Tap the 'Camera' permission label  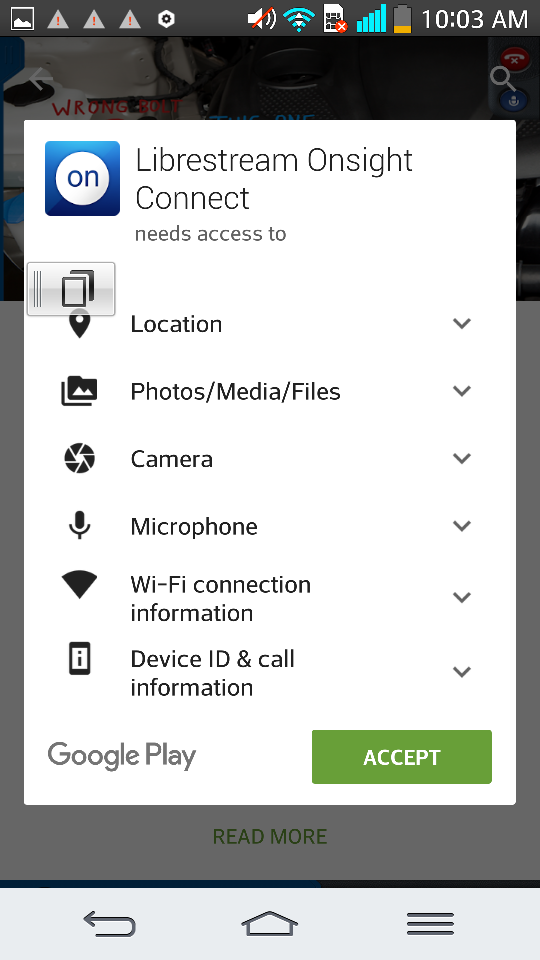pos(171,459)
